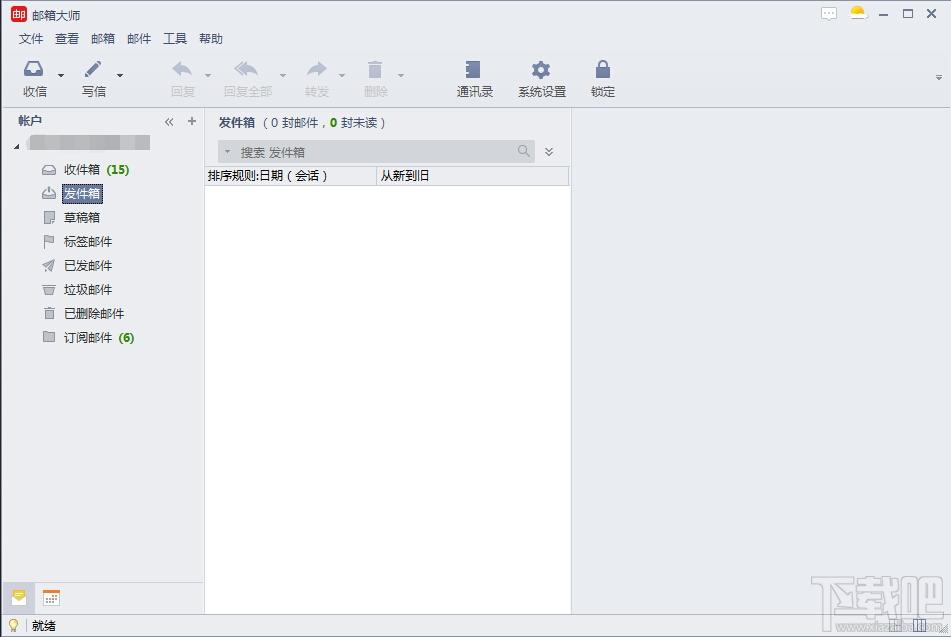Screen dimensions: 951x637
Task: Open the 工具 menu
Action: (x=175, y=39)
